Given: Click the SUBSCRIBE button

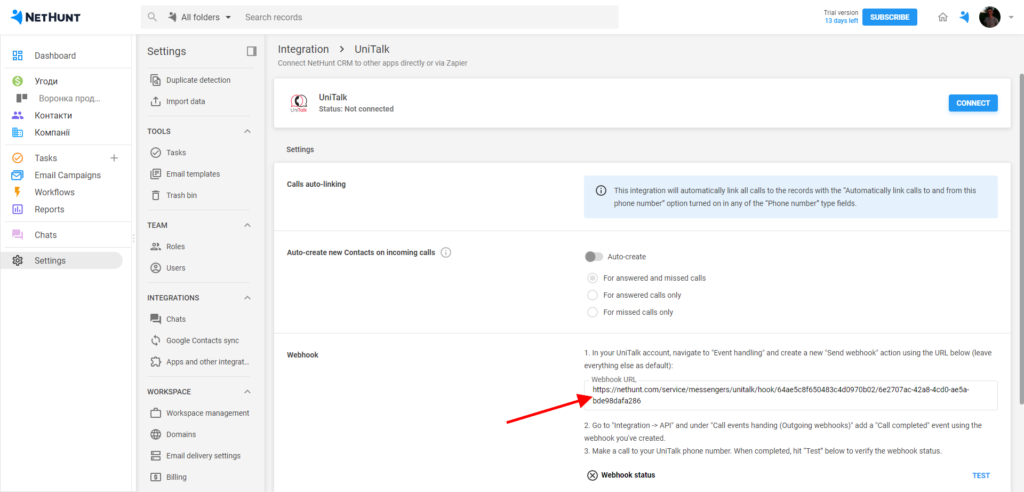Looking at the screenshot, I should [889, 17].
